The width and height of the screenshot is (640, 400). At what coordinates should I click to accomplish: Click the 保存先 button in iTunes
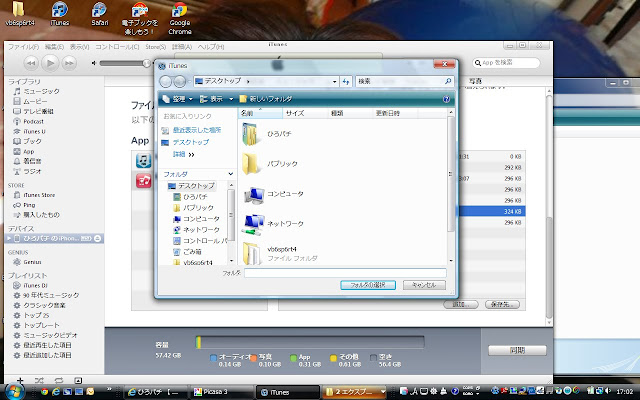[x=502, y=304]
